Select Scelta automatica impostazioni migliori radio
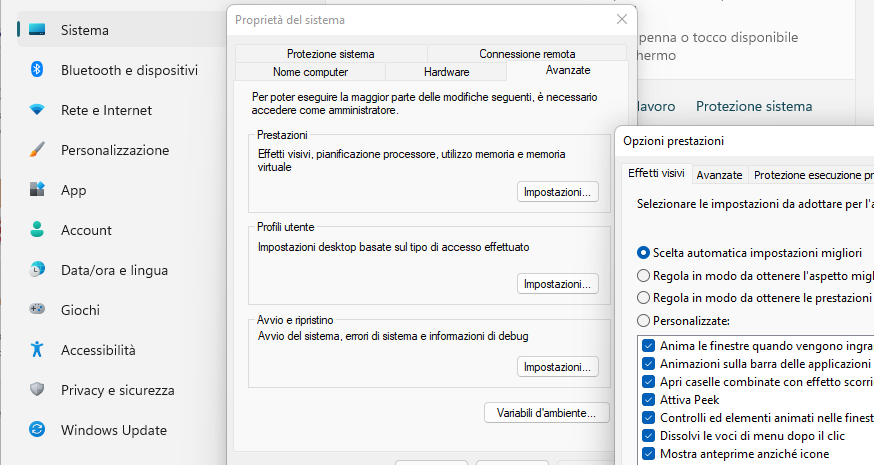The image size is (874, 465). click(643, 253)
